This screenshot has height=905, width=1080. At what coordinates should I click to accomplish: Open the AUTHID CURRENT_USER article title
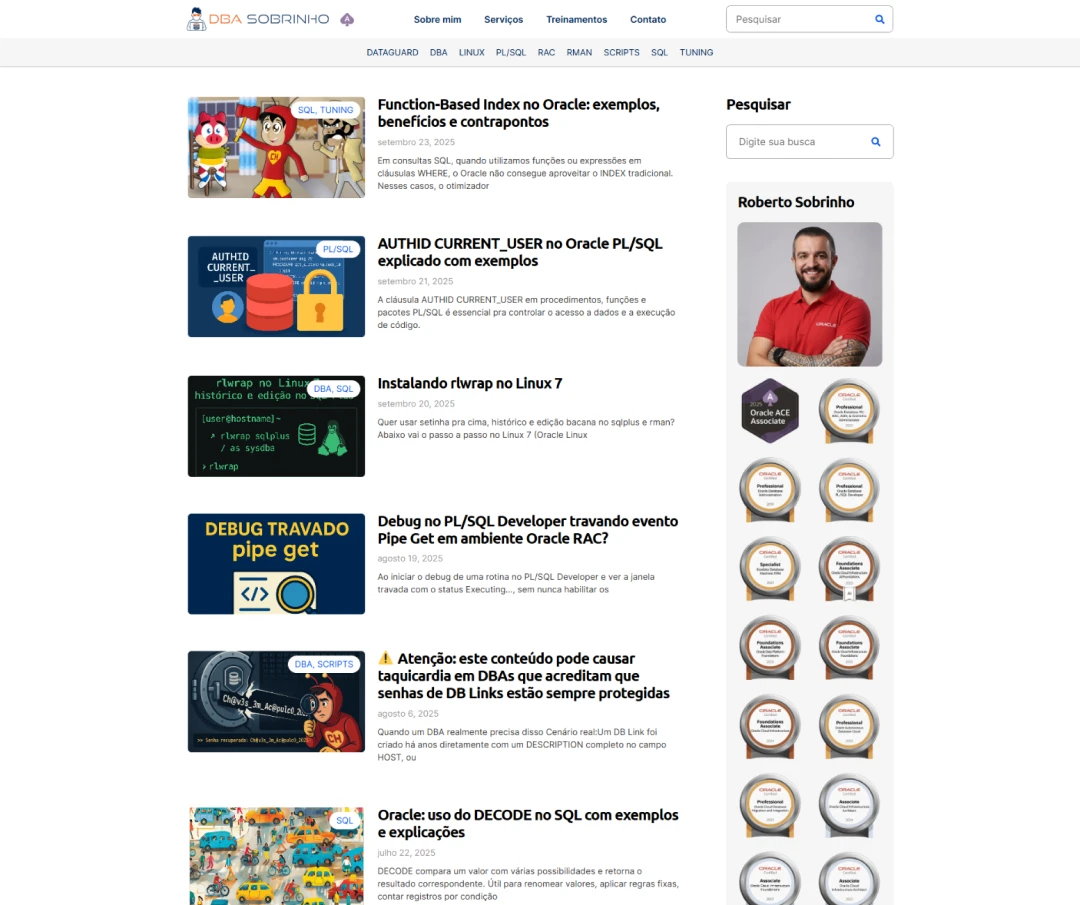point(519,252)
